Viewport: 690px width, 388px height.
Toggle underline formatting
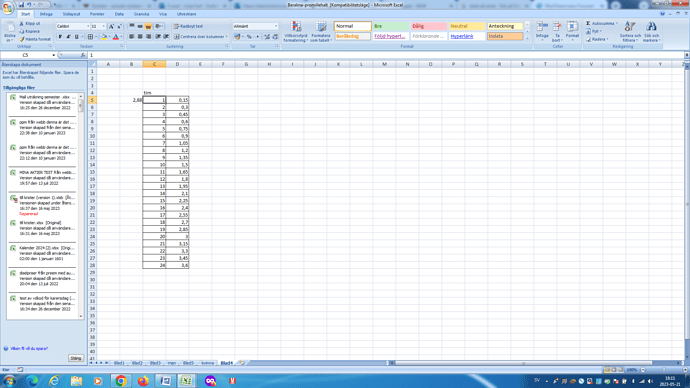click(x=76, y=37)
